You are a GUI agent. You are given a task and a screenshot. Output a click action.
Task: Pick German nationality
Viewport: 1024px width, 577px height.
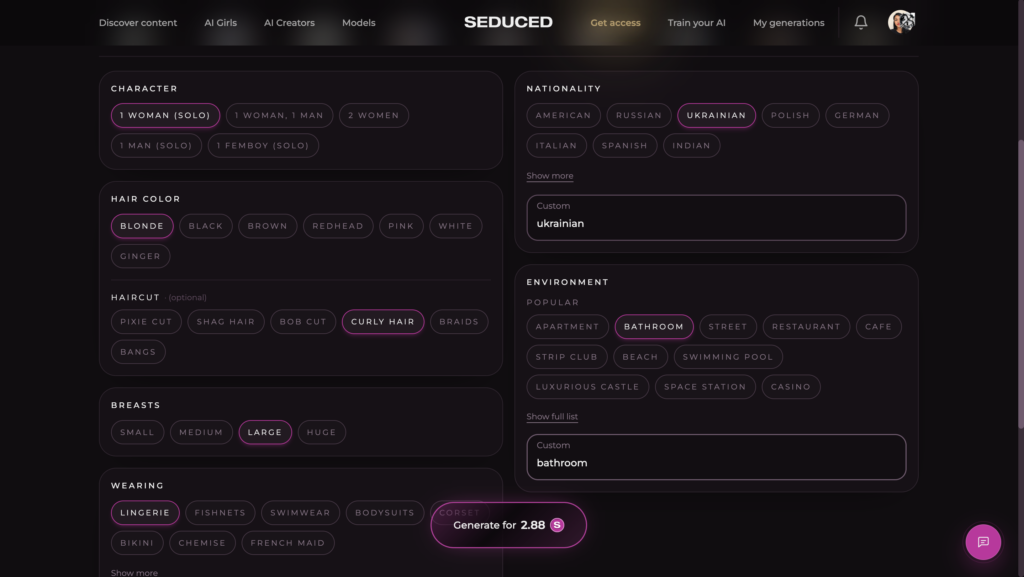(x=857, y=116)
